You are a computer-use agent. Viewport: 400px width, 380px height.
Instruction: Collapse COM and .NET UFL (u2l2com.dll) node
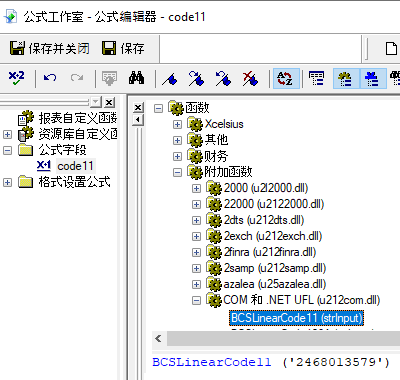[196, 301]
